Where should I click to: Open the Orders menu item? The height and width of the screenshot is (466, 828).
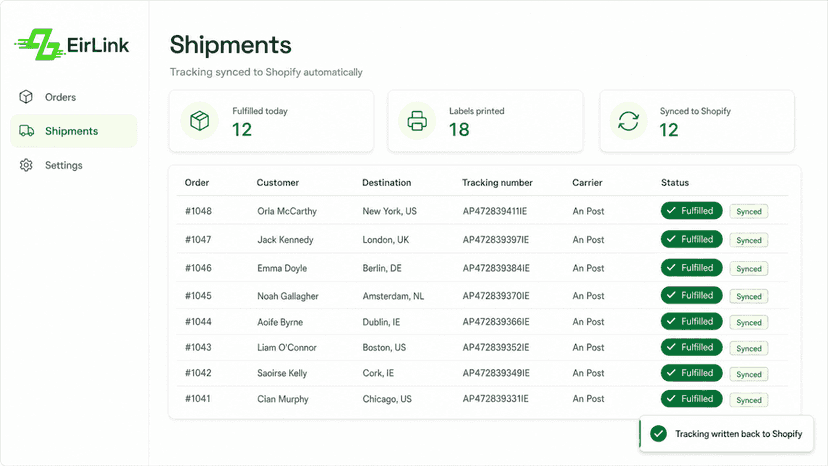tap(73, 97)
